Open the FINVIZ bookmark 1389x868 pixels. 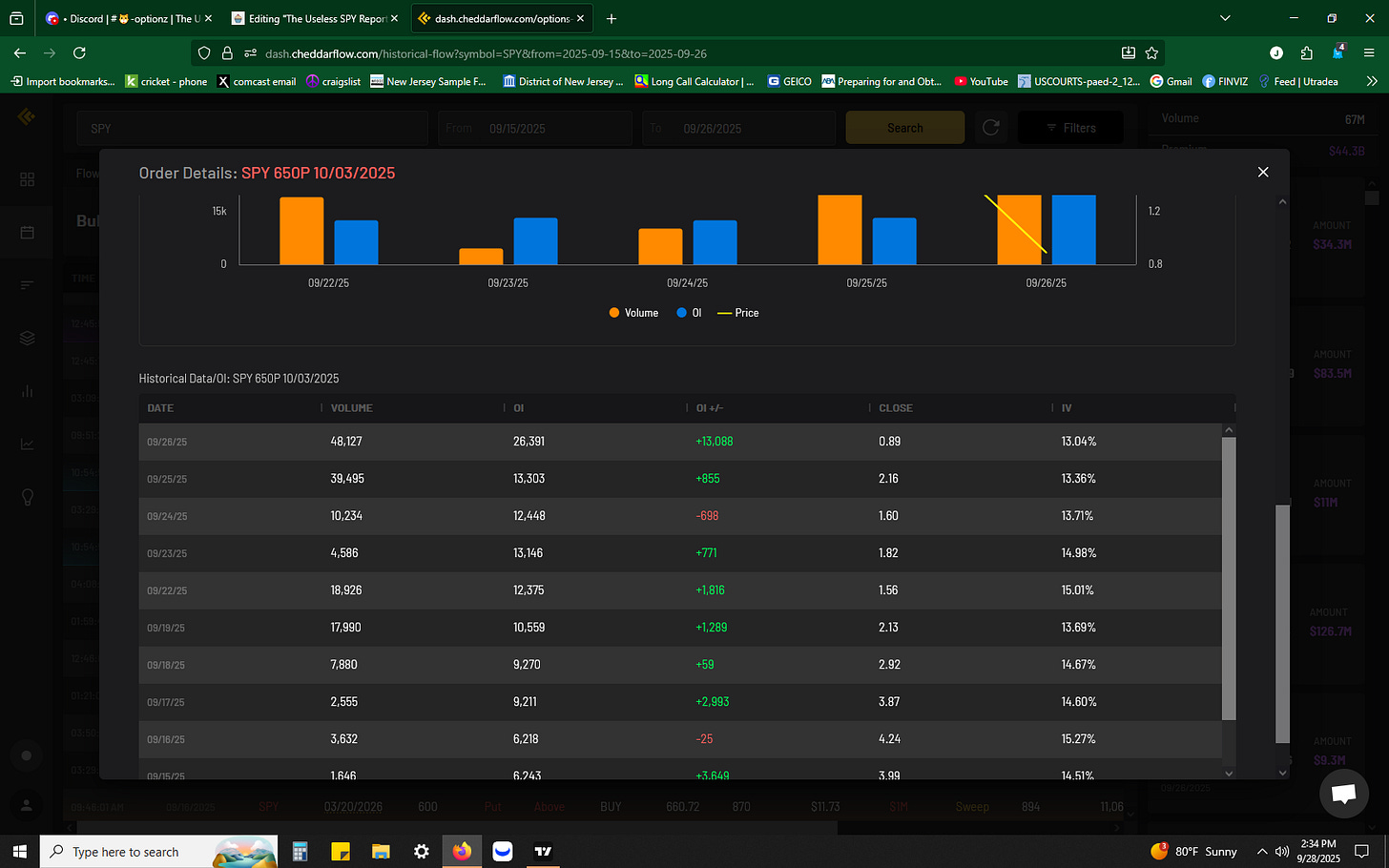pos(1225,82)
